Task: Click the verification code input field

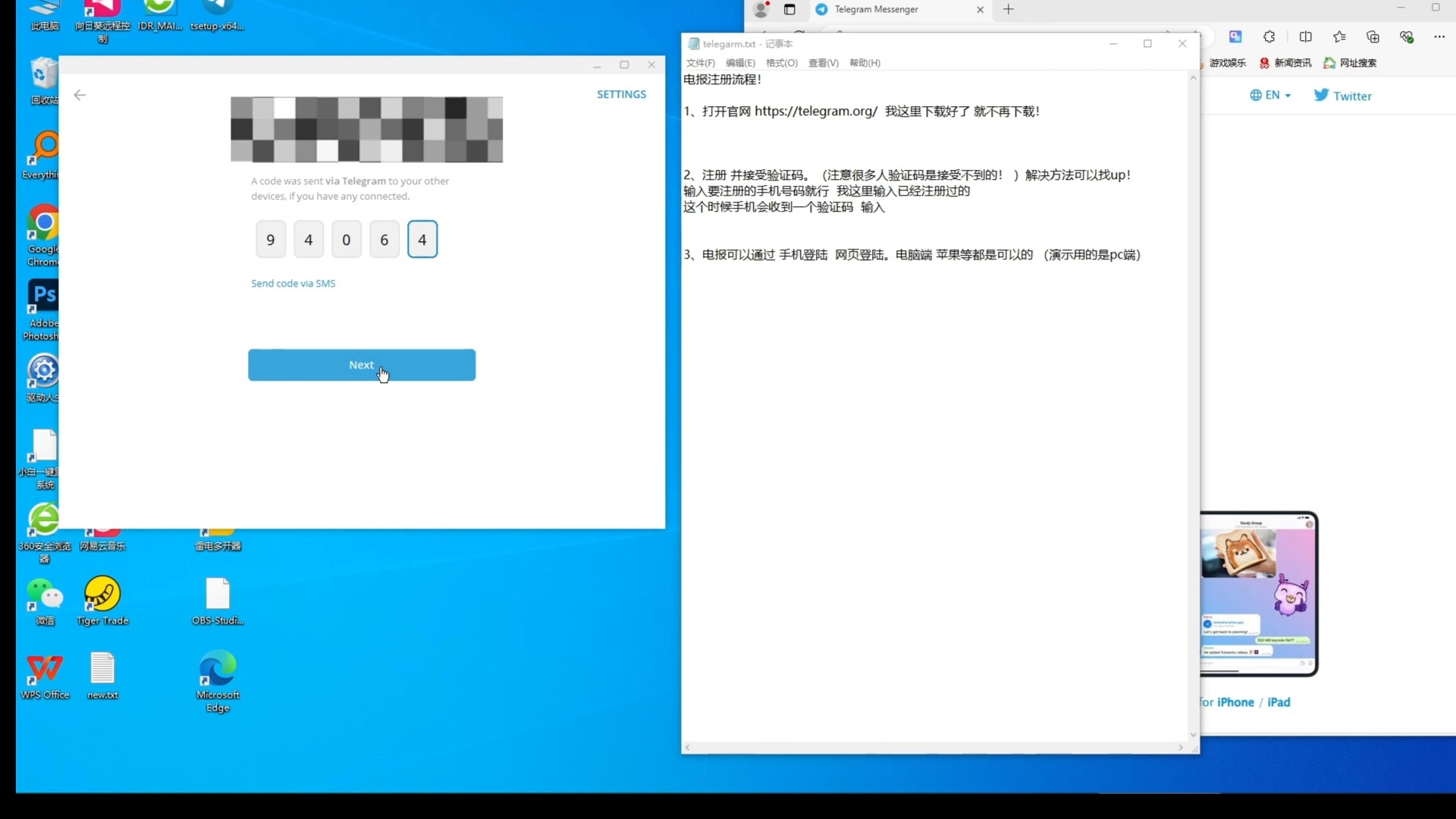Action: pyautogui.click(x=422, y=240)
